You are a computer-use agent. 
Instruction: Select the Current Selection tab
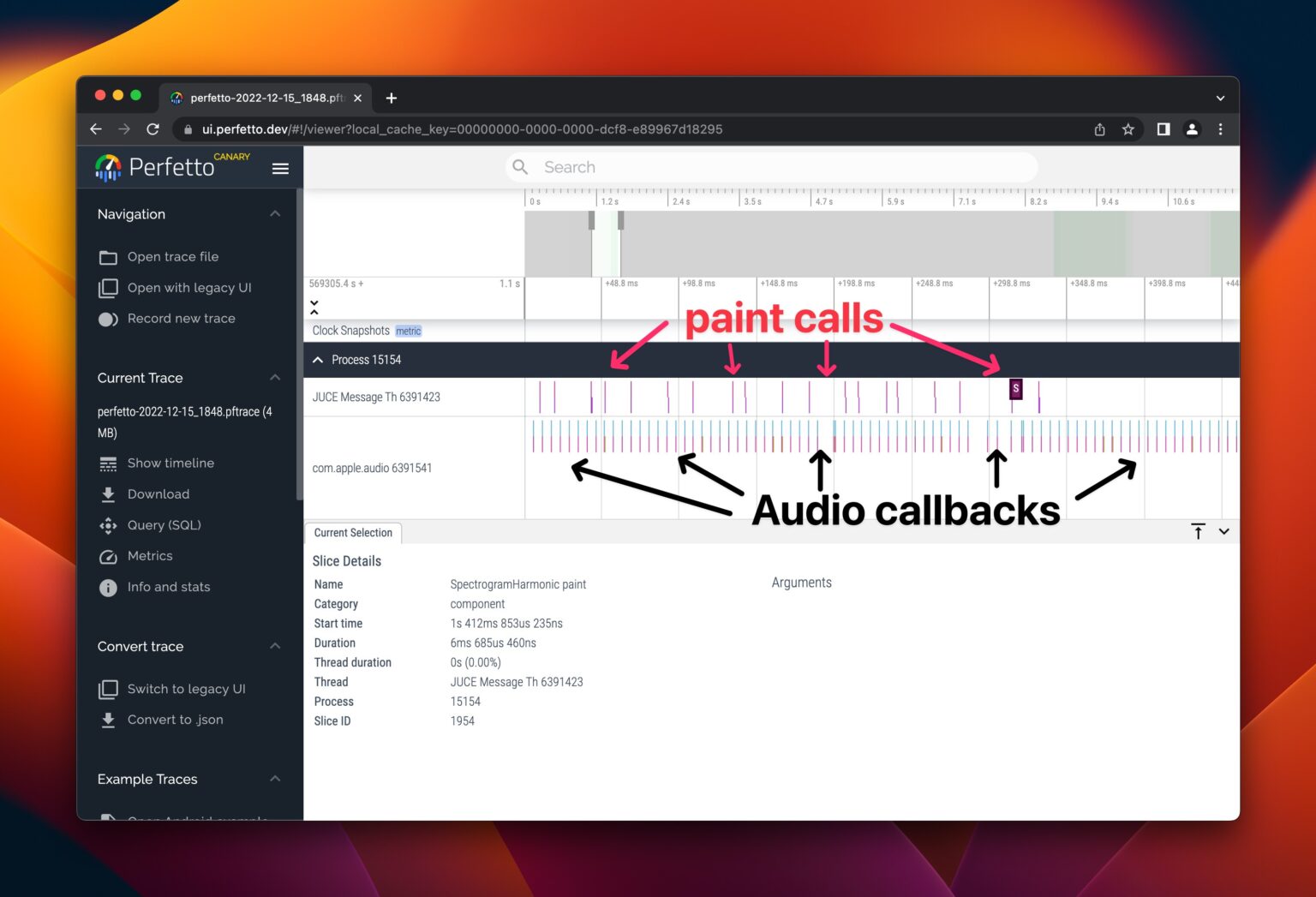pos(352,532)
